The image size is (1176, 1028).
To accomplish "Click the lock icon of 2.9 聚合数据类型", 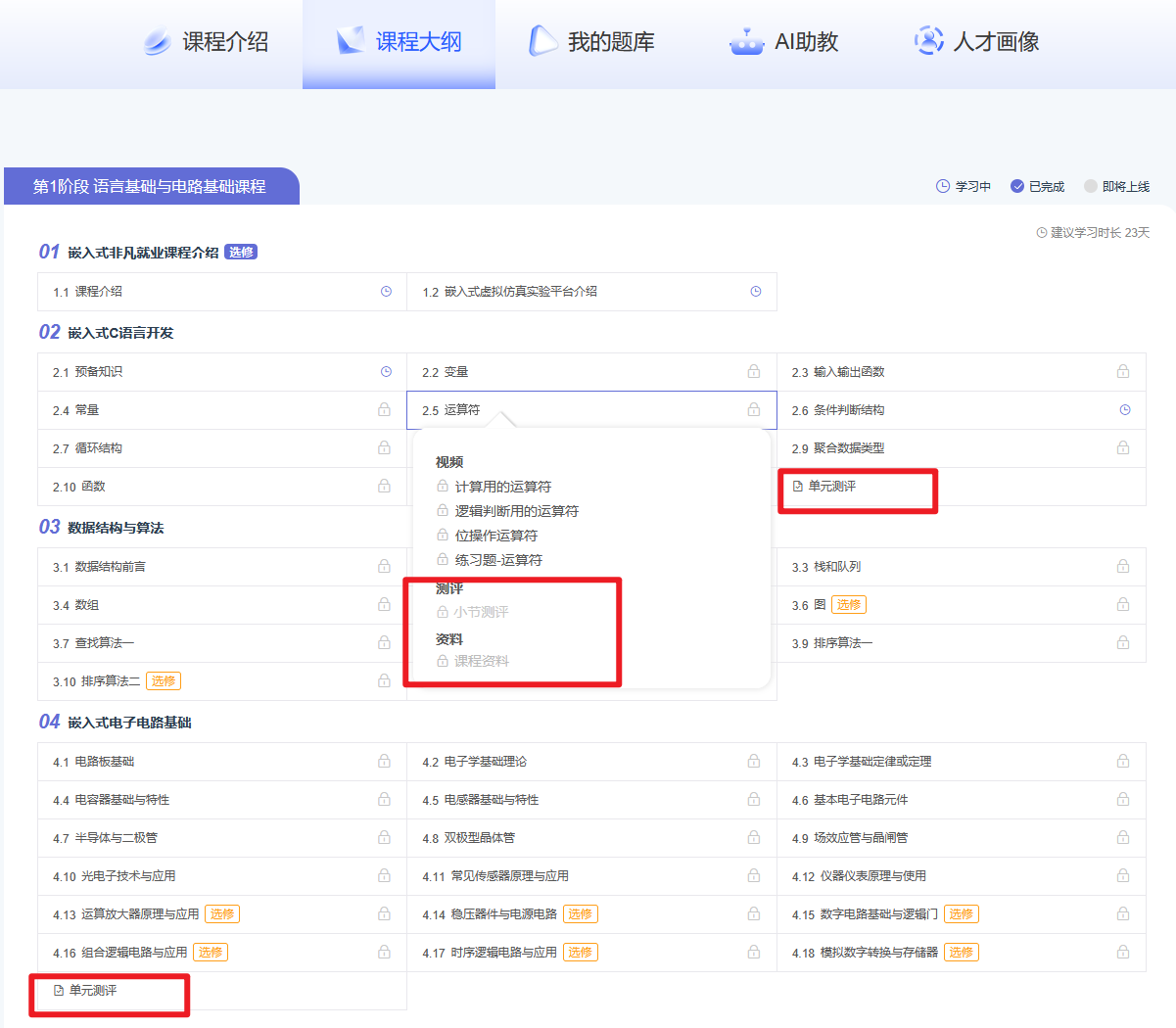I will 1123,447.
